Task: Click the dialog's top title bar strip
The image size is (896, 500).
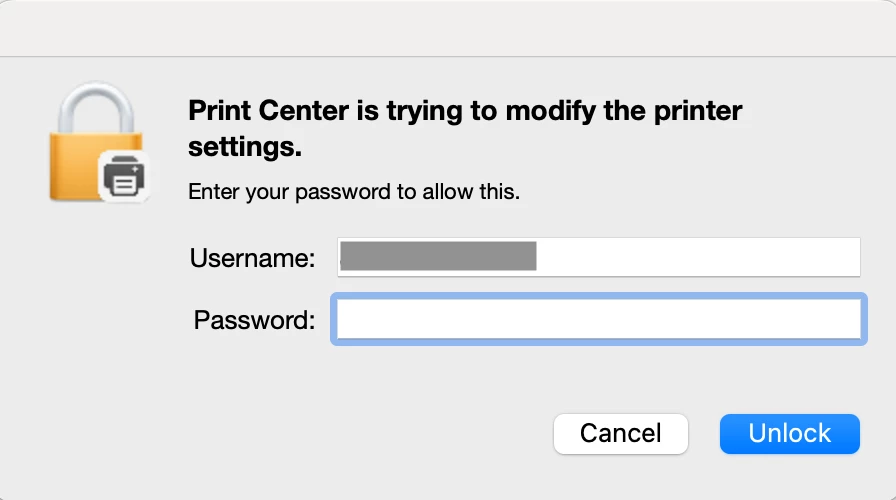Action: (448, 29)
